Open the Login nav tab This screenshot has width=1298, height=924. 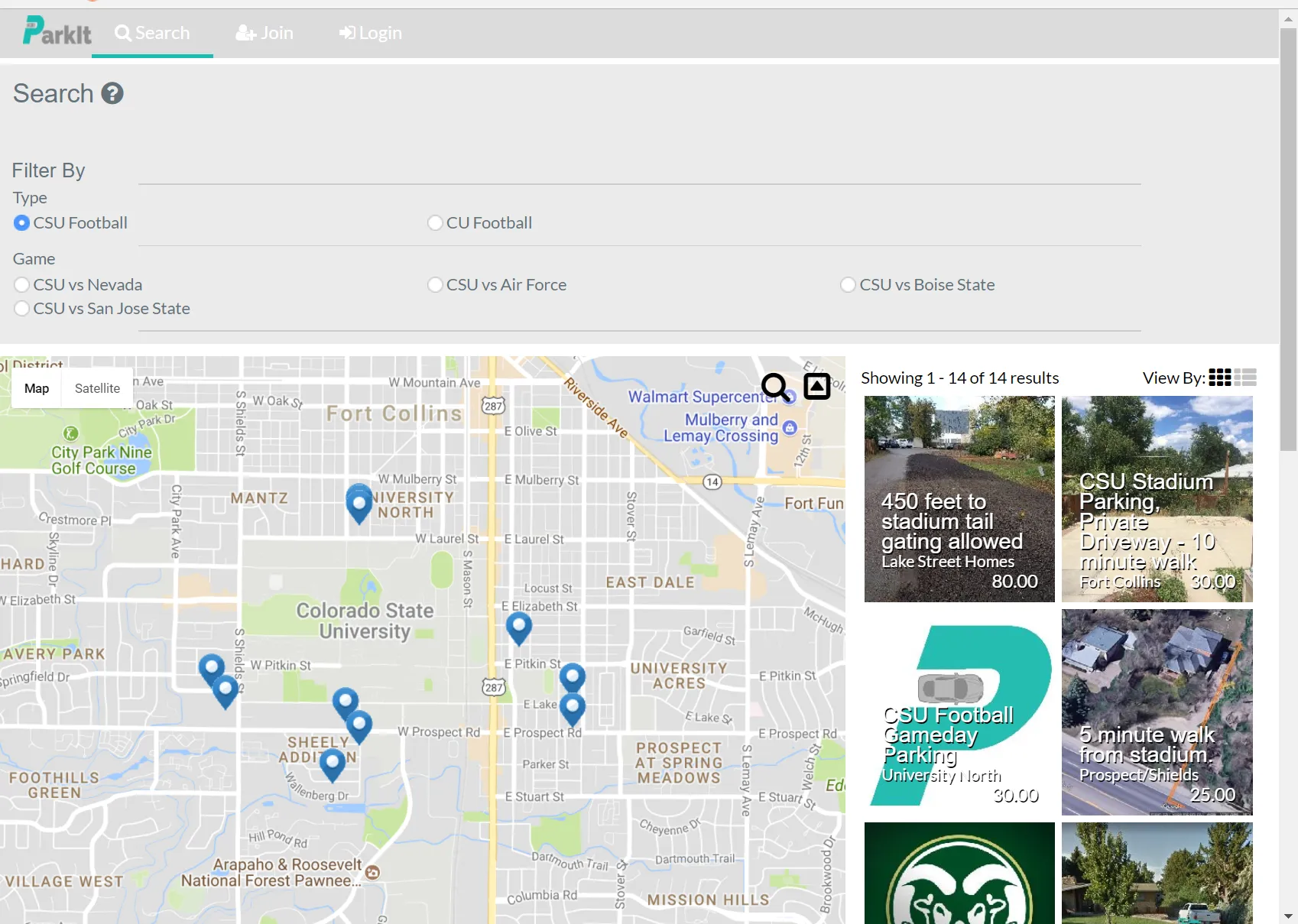coord(371,33)
